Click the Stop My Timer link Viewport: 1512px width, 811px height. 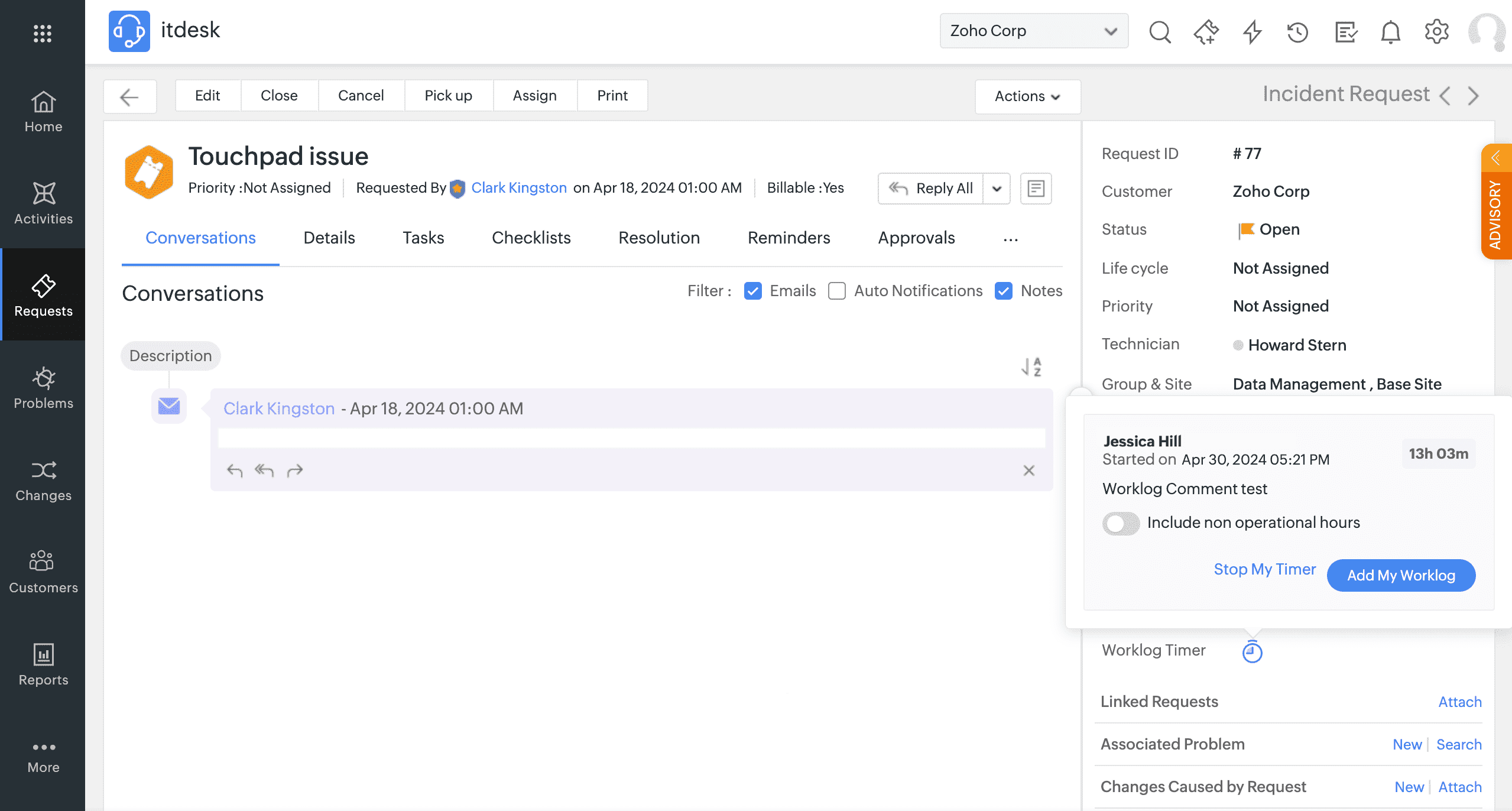(1264, 569)
